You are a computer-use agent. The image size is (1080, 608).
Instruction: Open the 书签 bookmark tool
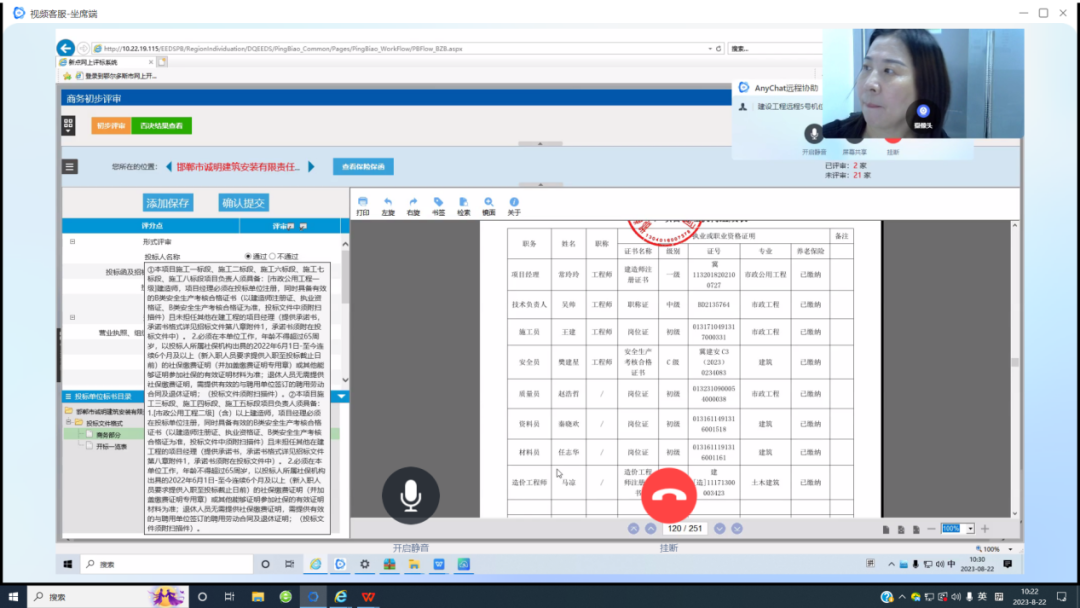[x=438, y=202]
